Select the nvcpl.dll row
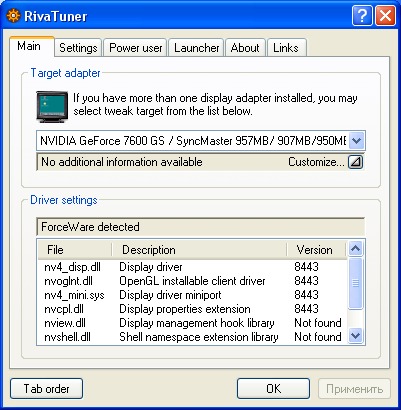The image size is (401, 410). 192,309
